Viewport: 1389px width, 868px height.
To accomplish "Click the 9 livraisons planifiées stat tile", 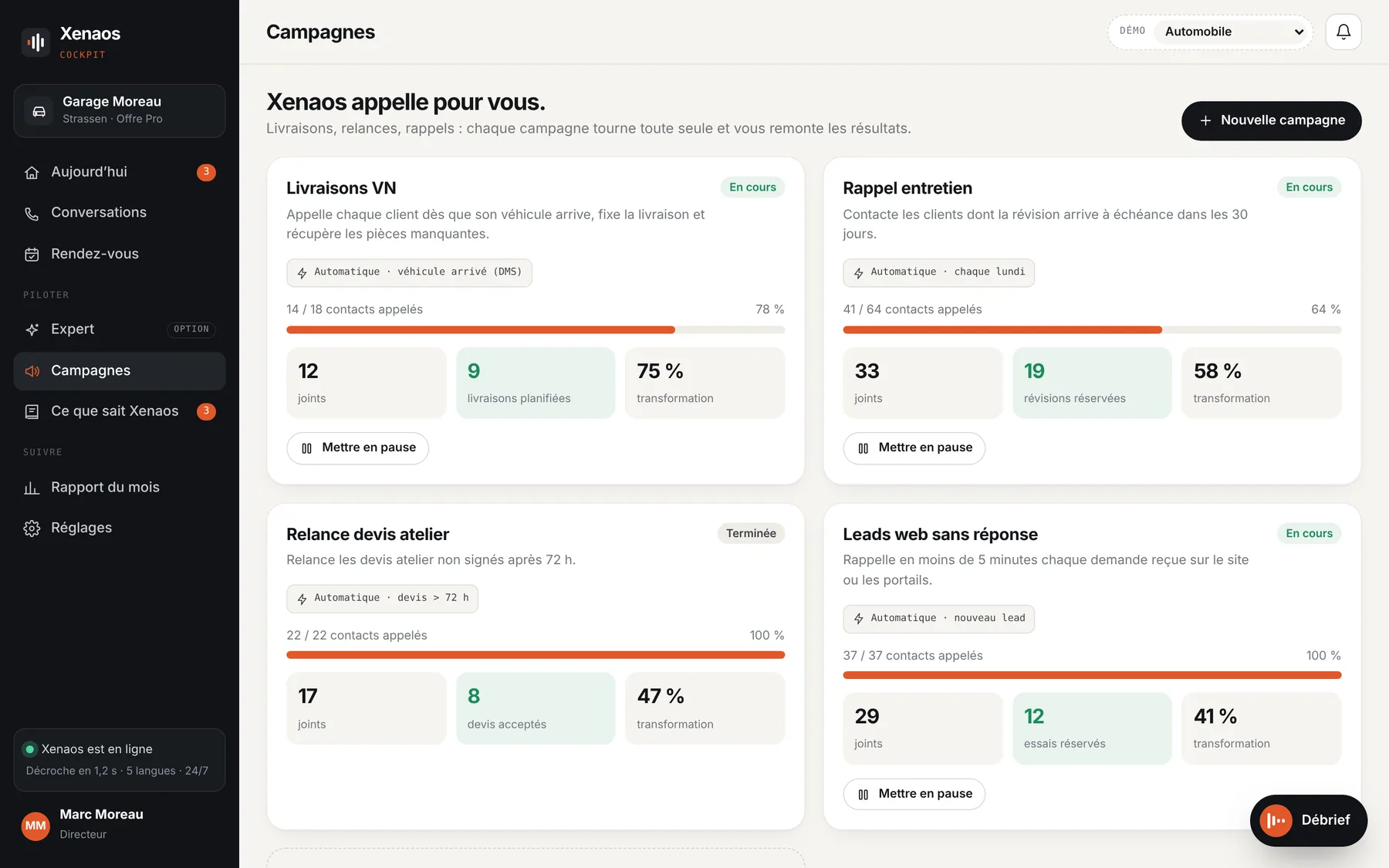I will [536, 383].
